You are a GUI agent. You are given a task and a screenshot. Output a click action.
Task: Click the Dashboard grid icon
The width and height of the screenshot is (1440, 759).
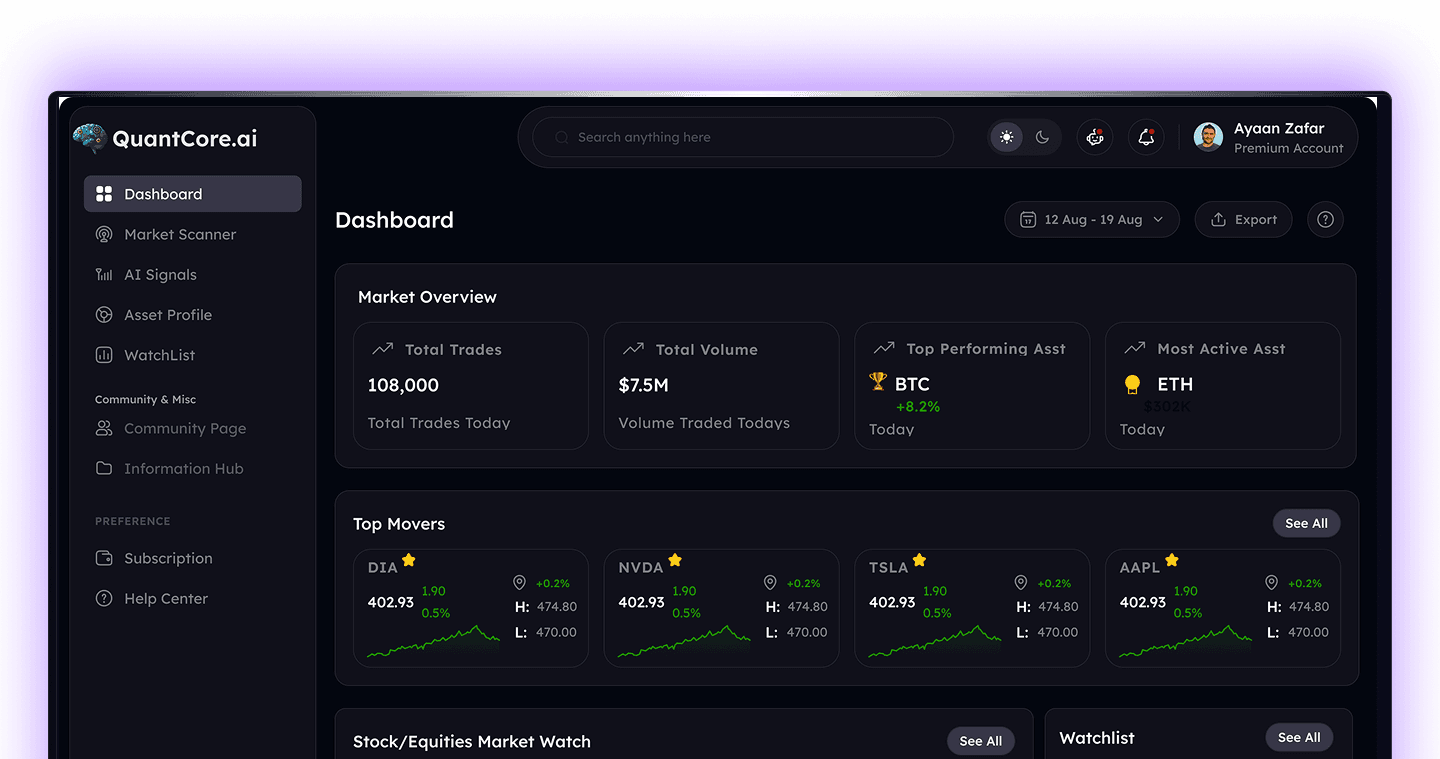click(x=104, y=194)
